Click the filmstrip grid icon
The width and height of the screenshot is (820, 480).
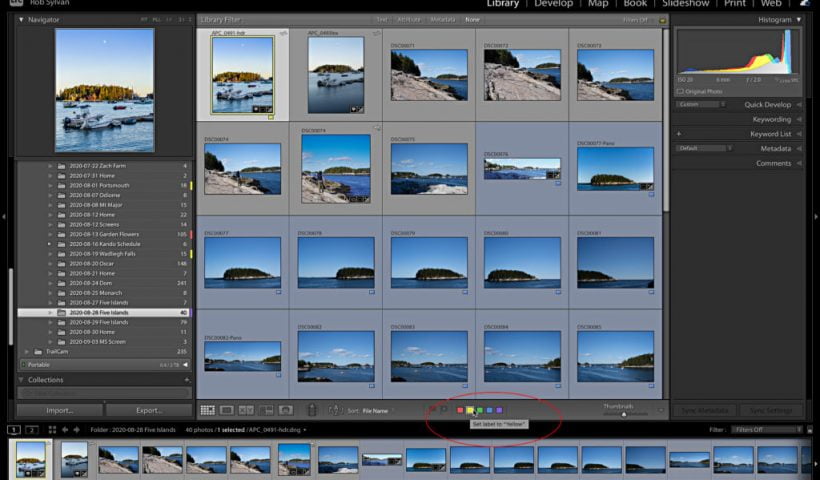(51, 430)
